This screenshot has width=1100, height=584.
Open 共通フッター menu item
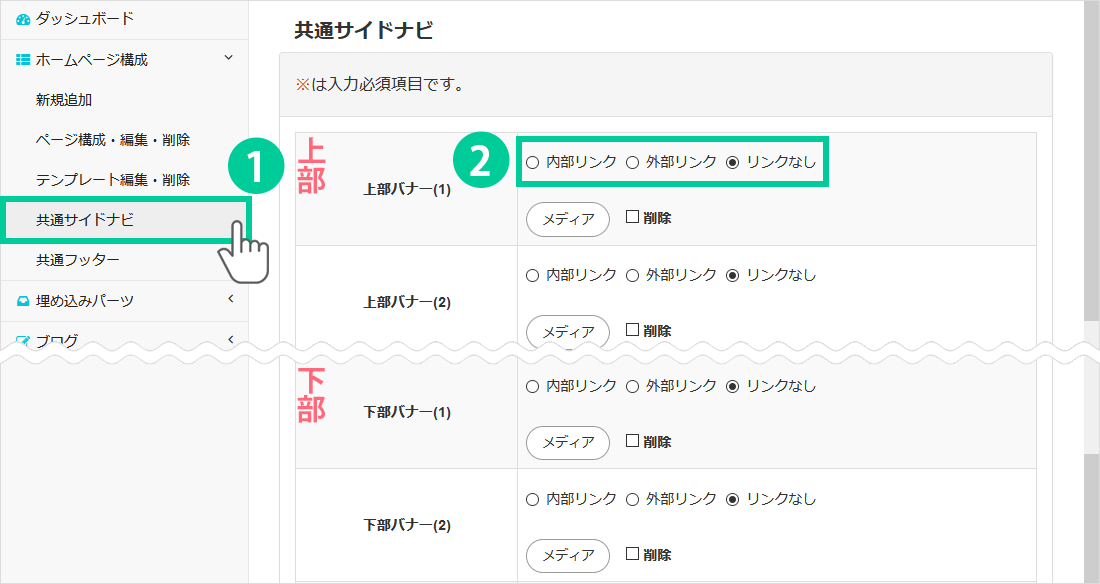click(78, 261)
